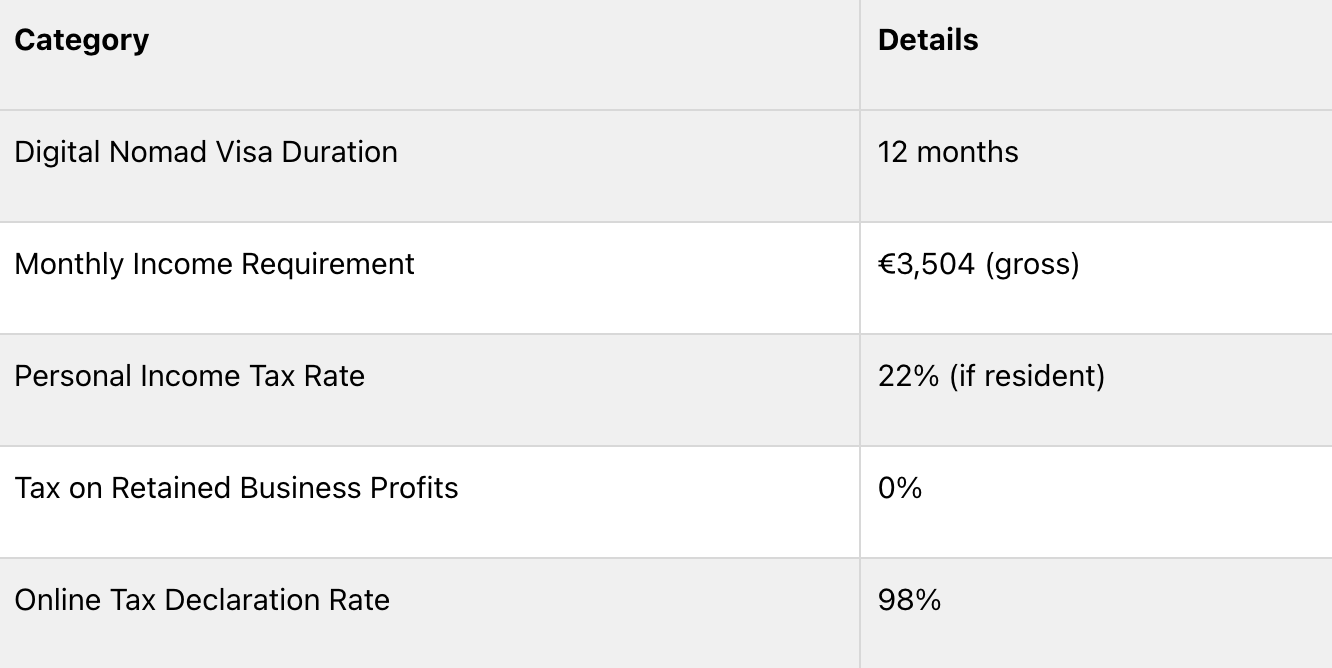Click the Monthly Income Requirement label

click(214, 264)
